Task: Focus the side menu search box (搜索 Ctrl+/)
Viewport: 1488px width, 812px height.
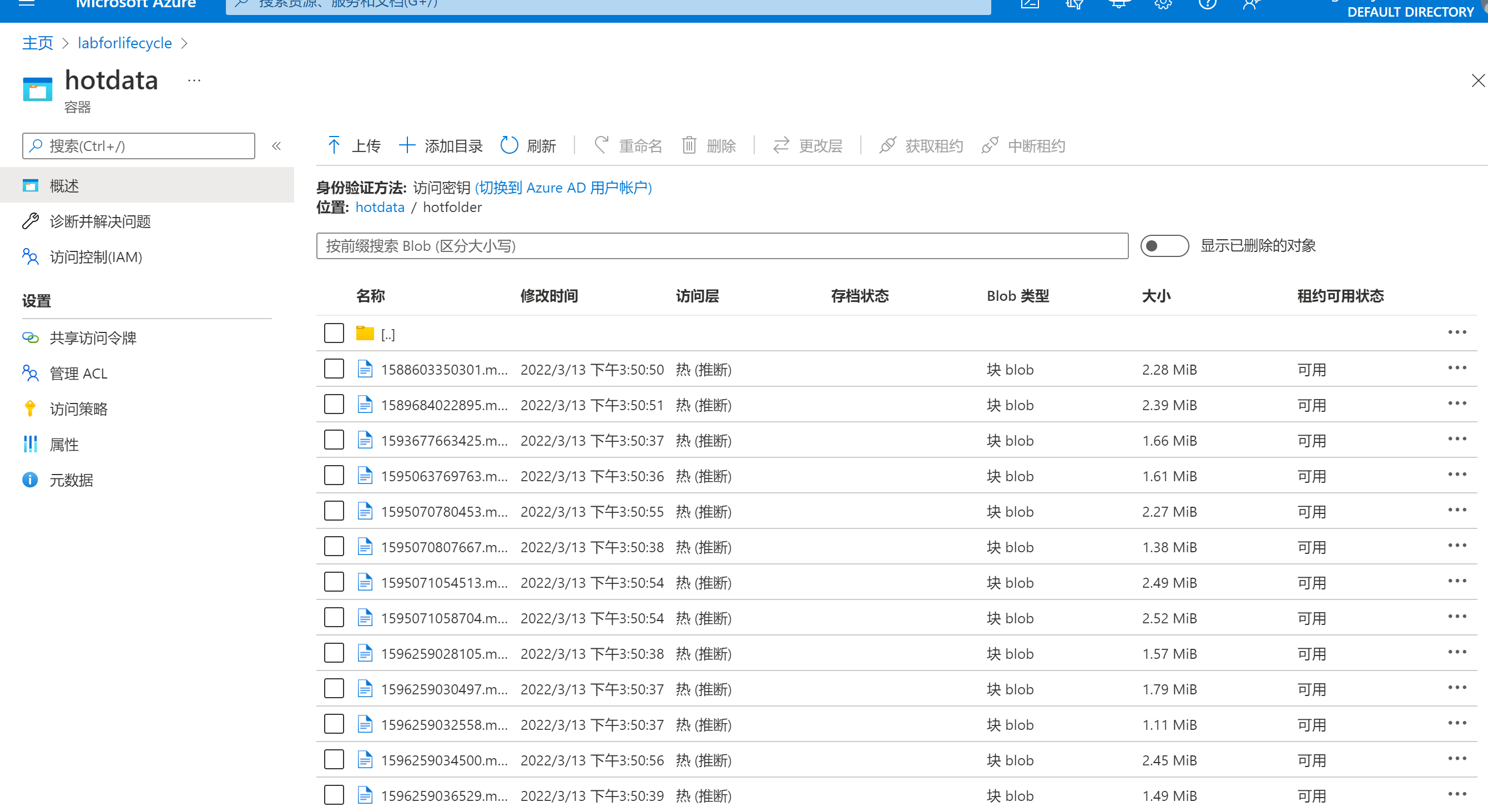Action: (x=139, y=146)
